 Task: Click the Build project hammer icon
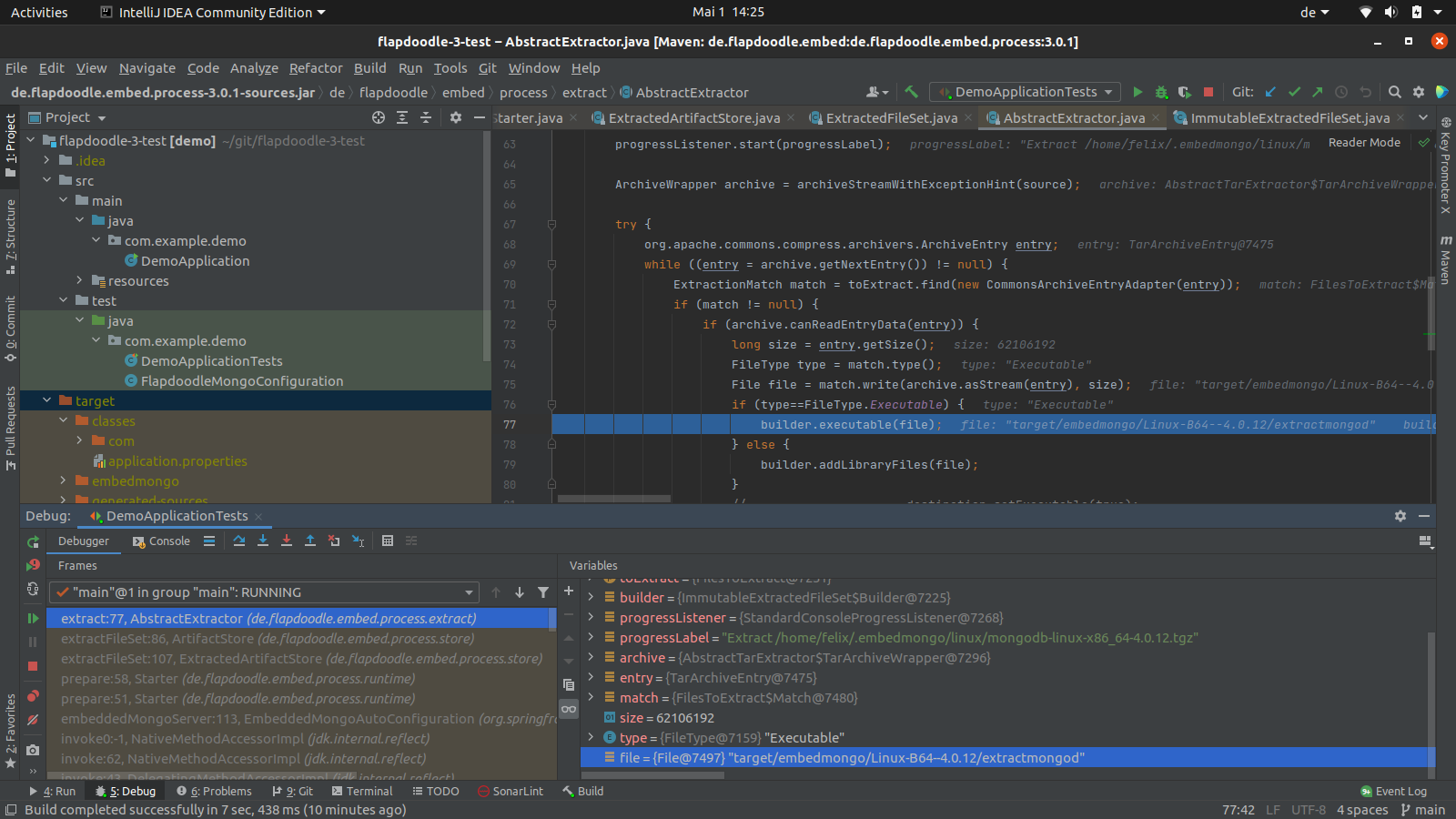click(x=911, y=92)
